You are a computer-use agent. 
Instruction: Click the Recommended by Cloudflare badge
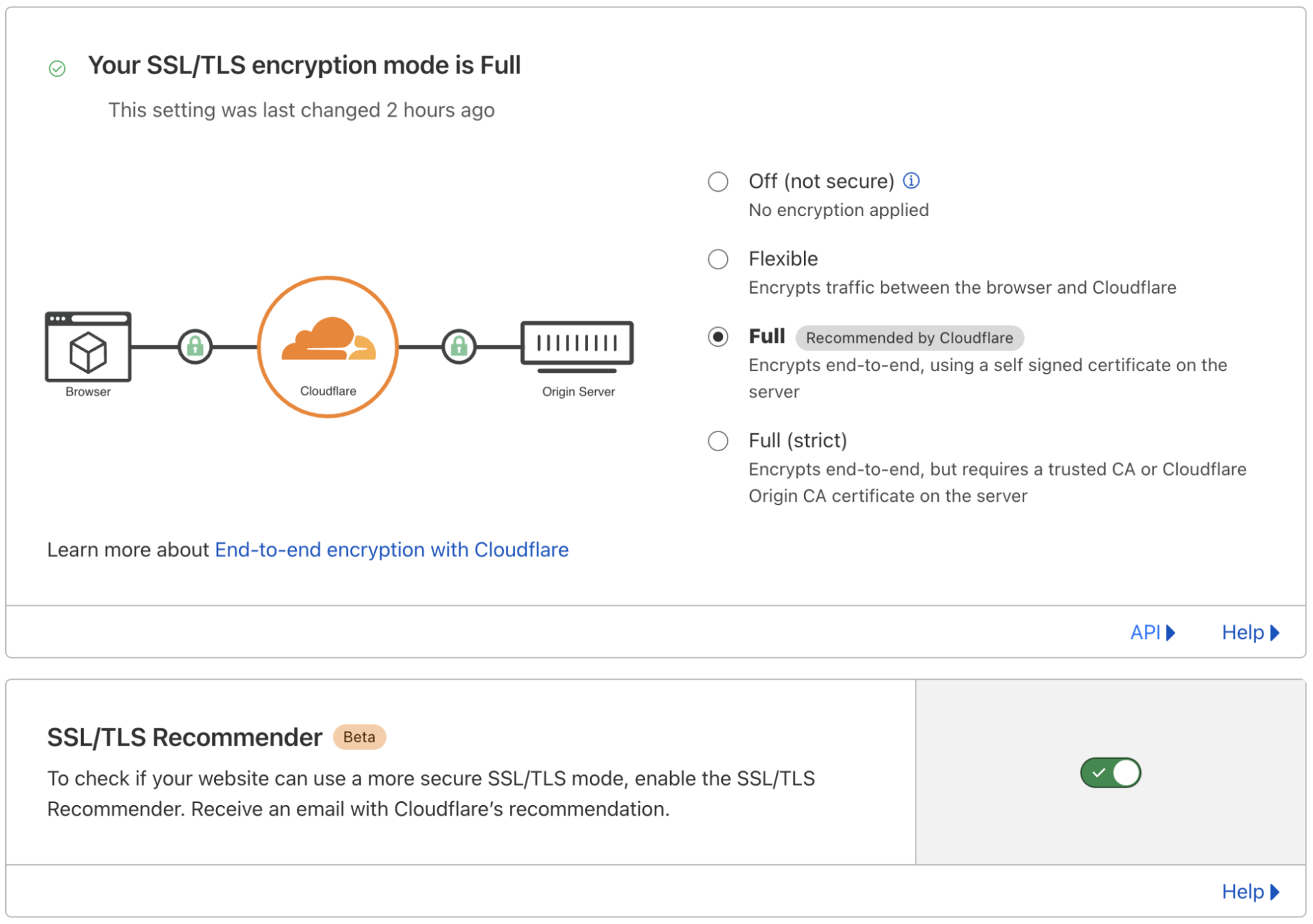pyautogui.click(x=909, y=338)
